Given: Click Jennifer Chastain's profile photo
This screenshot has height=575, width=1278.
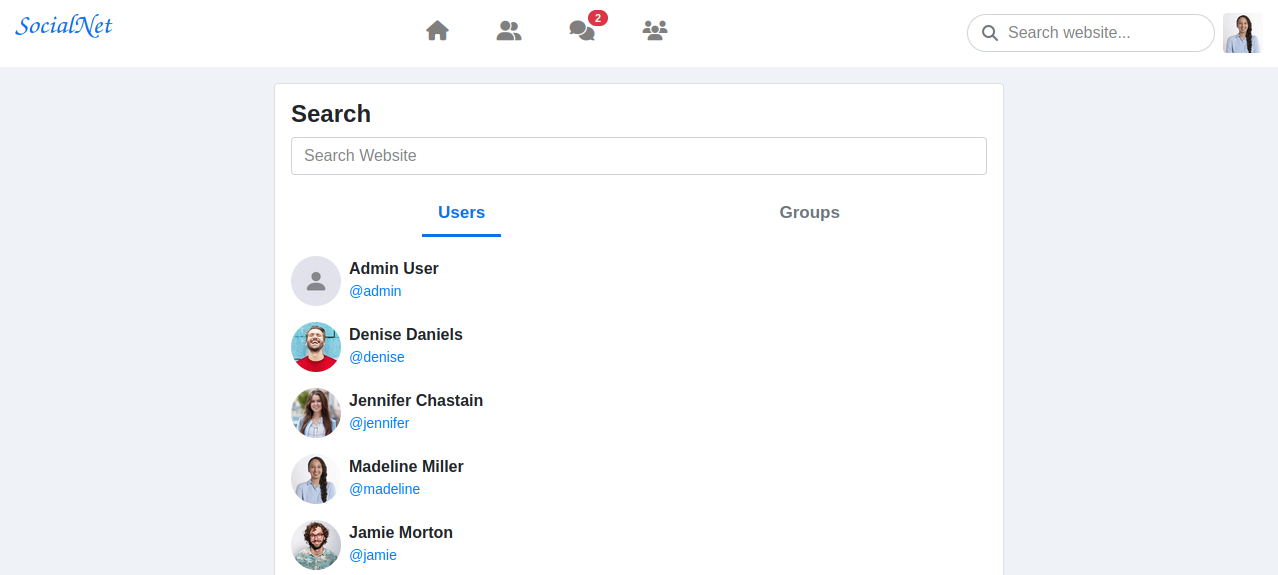Looking at the screenshot, I should point(316,413).
